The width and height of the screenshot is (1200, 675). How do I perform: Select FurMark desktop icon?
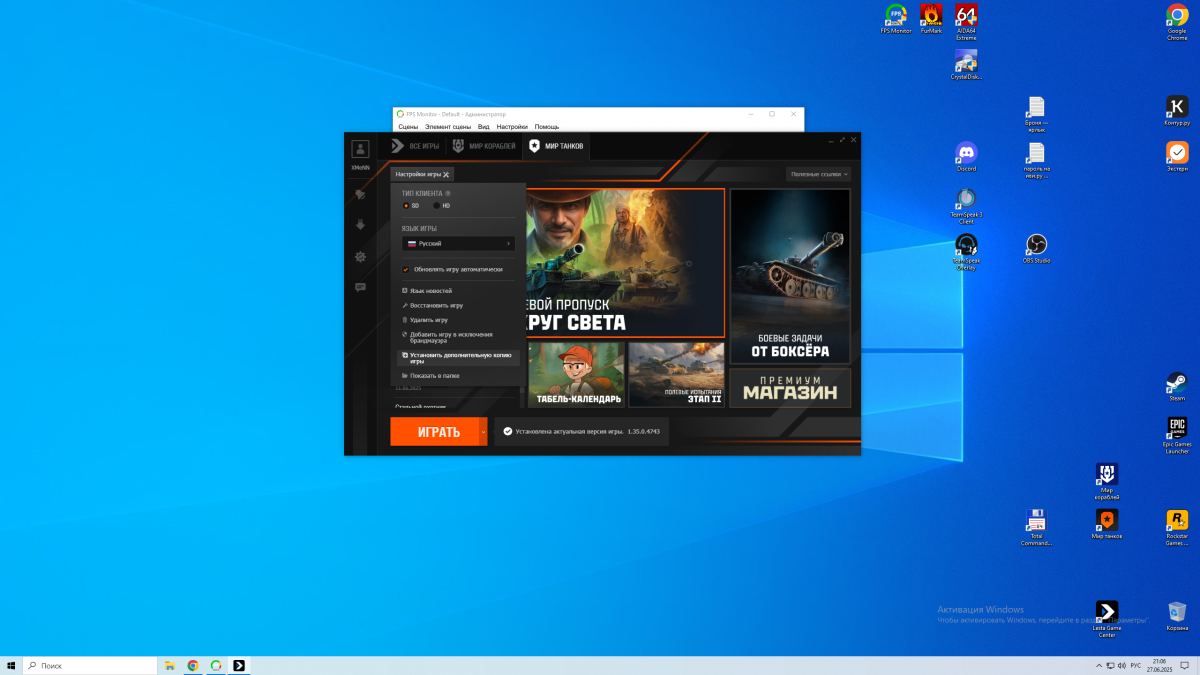(931, 19)
